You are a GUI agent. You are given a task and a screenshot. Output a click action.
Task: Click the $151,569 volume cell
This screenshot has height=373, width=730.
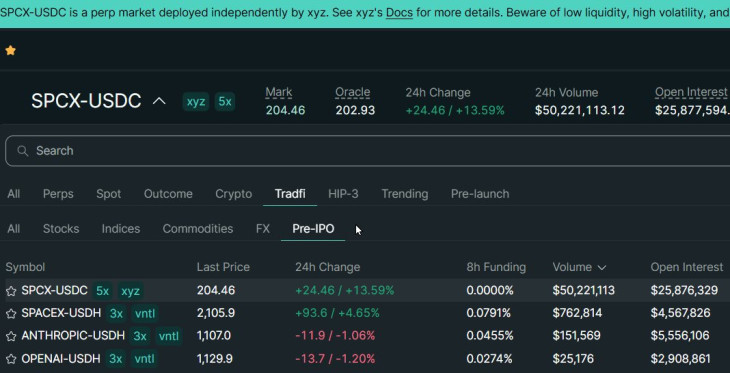click(x=576, y=336)
